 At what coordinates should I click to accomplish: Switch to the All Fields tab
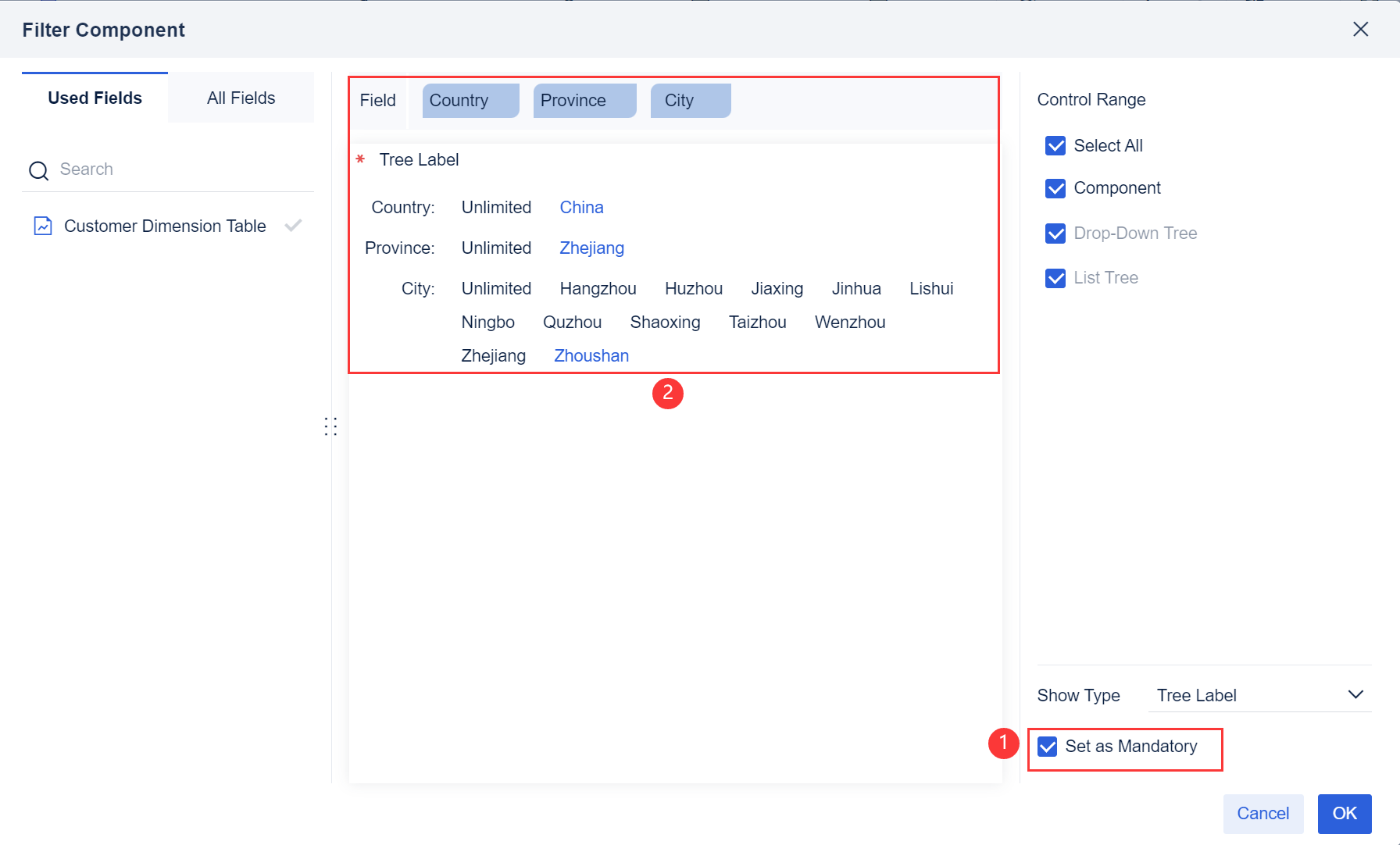click(x=241, y=98)
